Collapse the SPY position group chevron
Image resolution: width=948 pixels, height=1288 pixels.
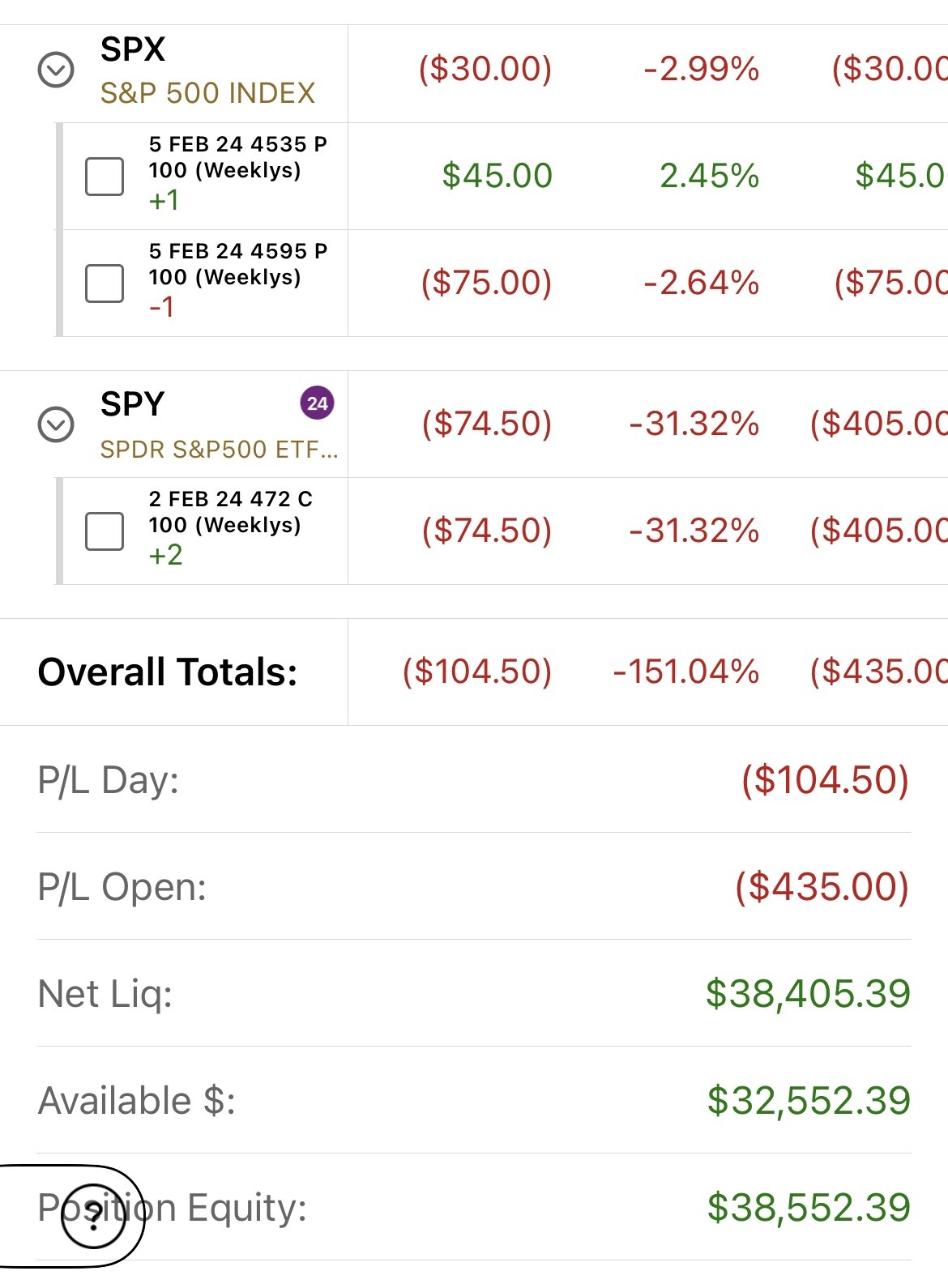tap(56, 424)
